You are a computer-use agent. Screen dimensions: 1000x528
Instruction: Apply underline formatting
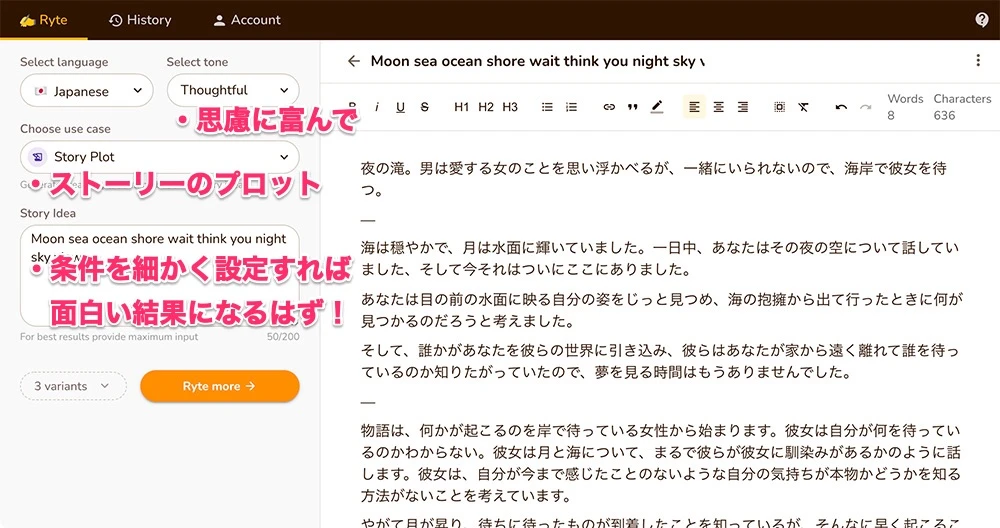click(401, 107)
